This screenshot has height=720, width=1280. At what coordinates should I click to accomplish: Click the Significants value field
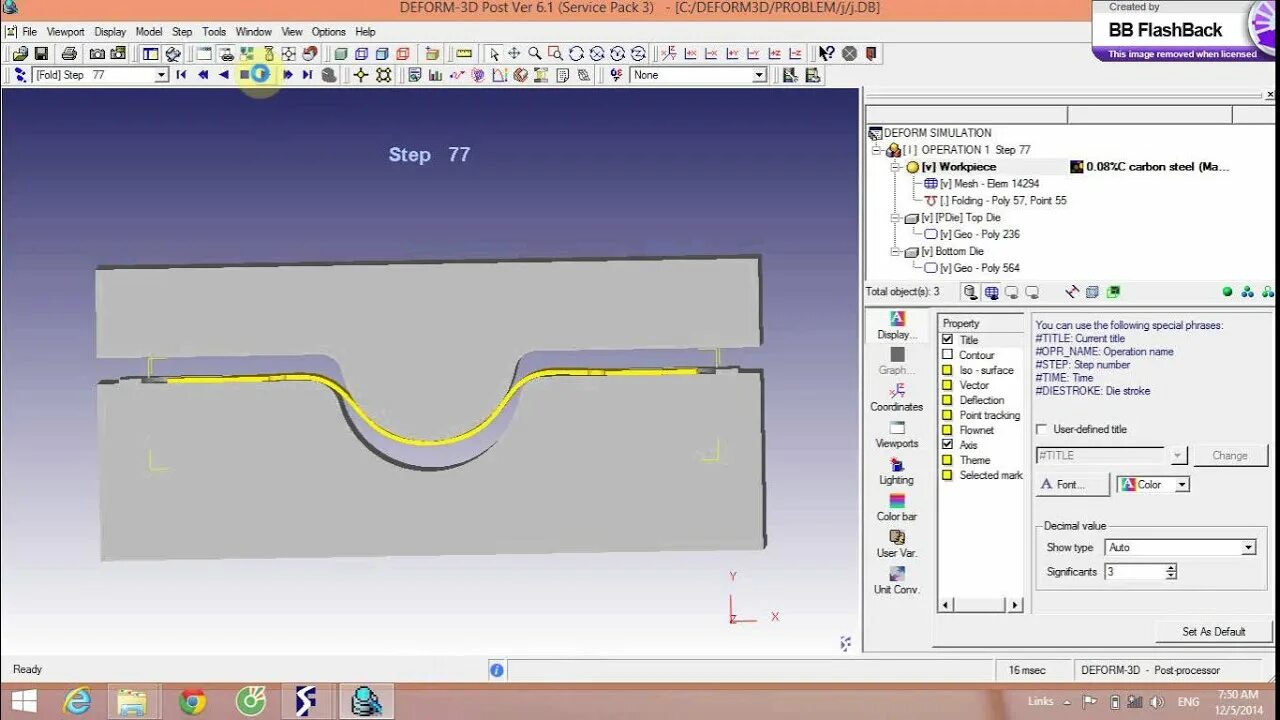(x=1135, y=572)
